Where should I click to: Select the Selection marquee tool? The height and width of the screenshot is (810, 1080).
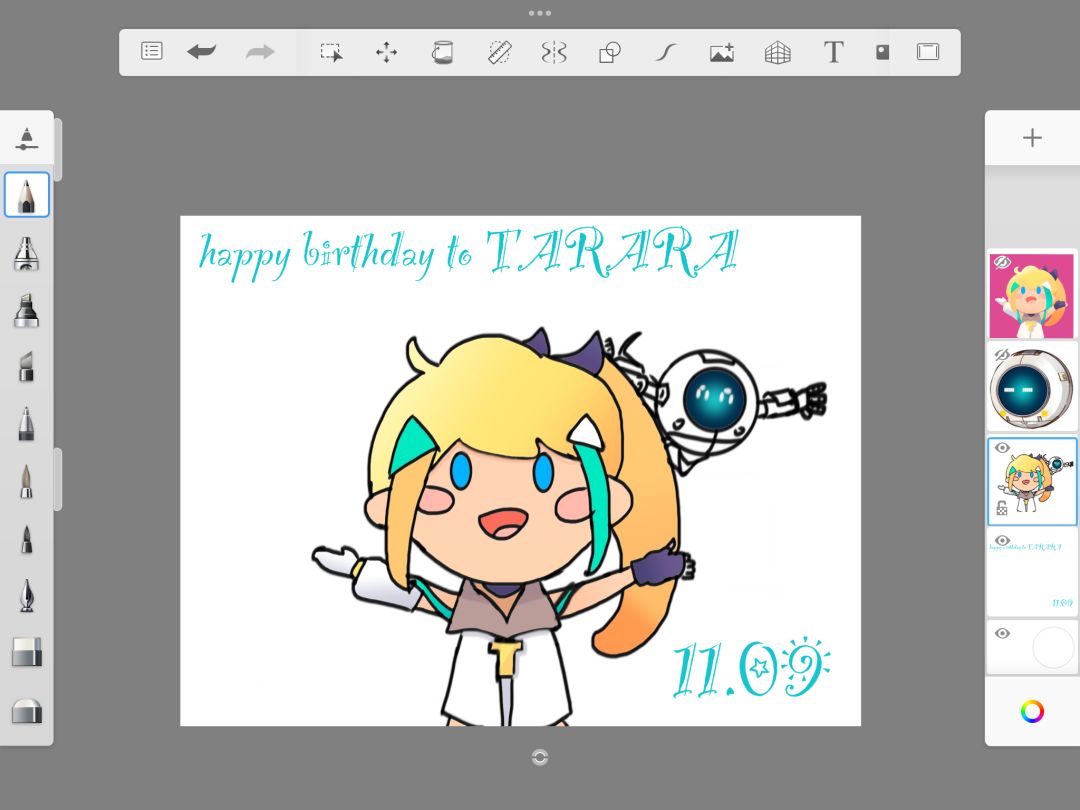click(x=331, y=52)
